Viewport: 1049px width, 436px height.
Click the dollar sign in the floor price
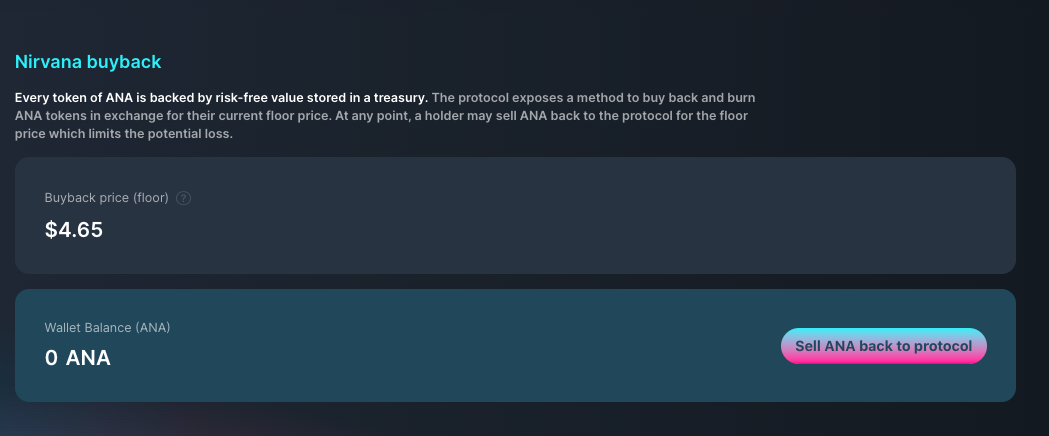(51, 230)
